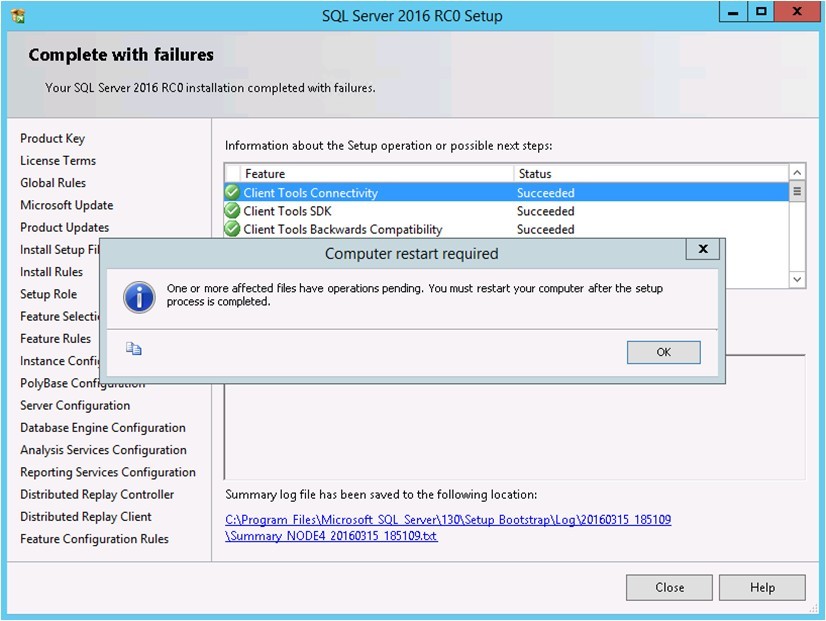
Task: Go to the Install Setup Files step
Action: pyautogui.click(x=60, y=249)
